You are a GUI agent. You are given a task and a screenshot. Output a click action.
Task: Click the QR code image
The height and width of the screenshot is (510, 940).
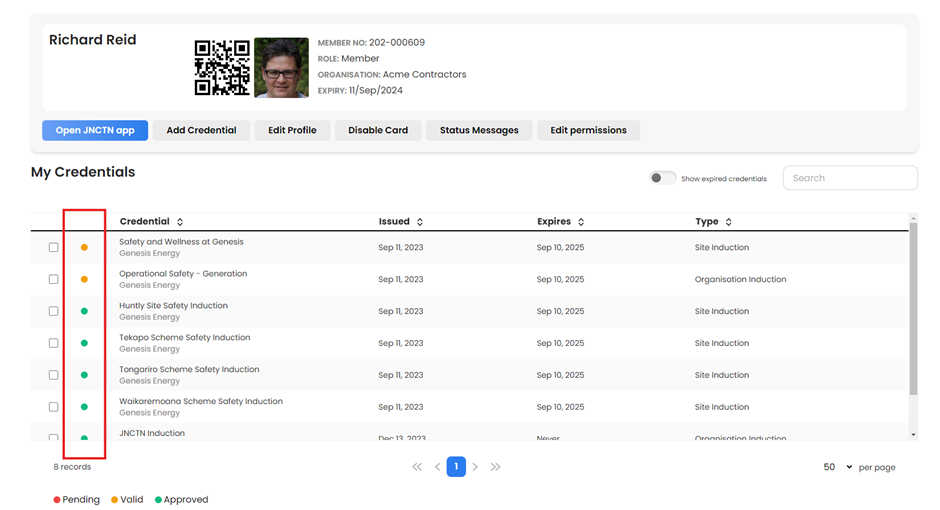222,68
